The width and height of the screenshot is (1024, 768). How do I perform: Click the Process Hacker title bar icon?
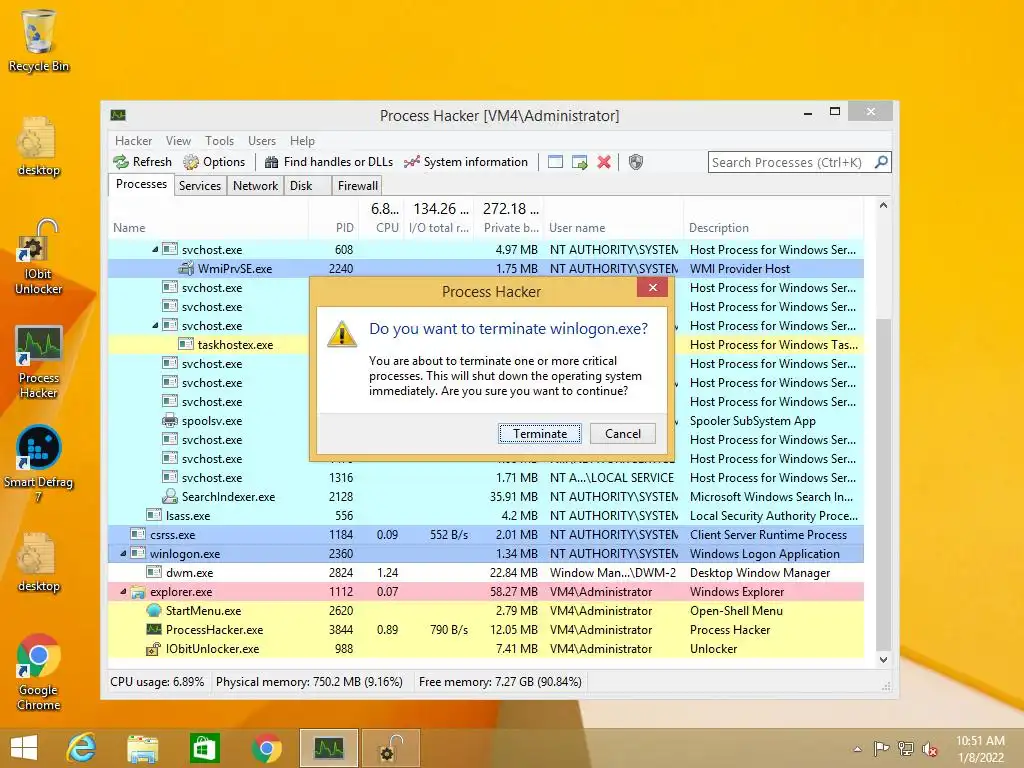(x=118, y=115)
